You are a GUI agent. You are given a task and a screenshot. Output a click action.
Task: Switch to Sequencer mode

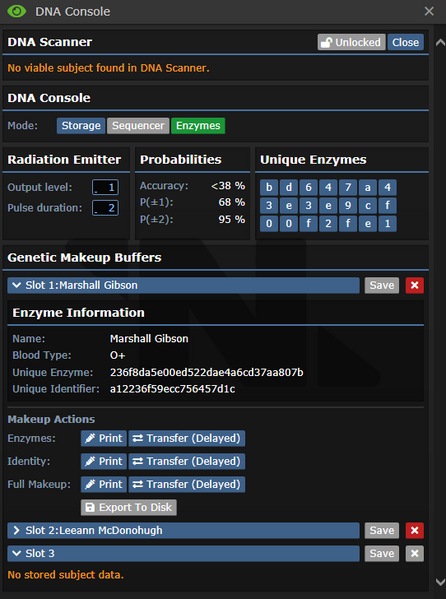[138, 126]
